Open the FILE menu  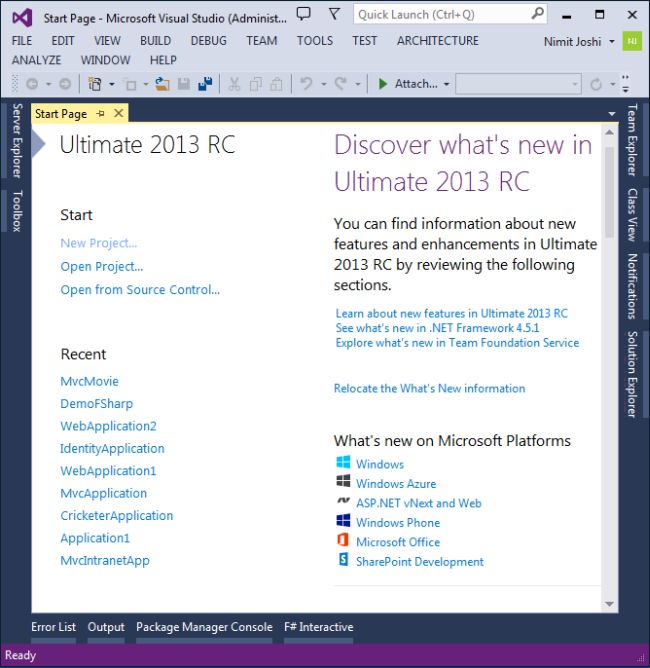22,41
